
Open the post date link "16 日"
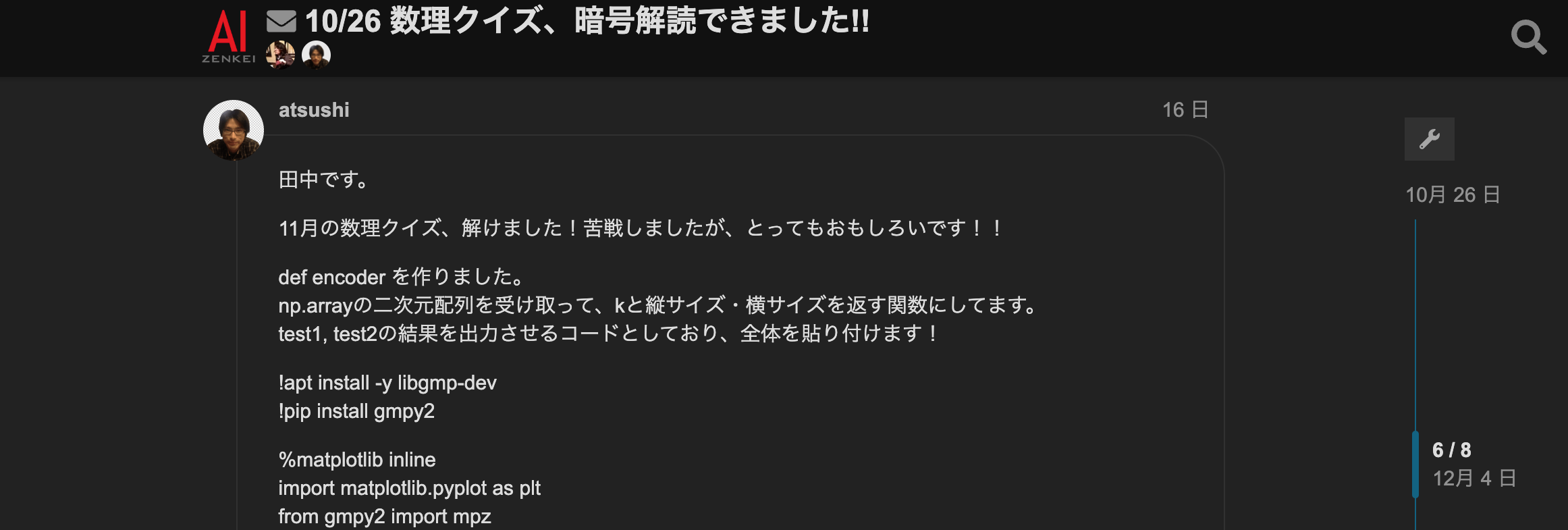pos(1185,109)
